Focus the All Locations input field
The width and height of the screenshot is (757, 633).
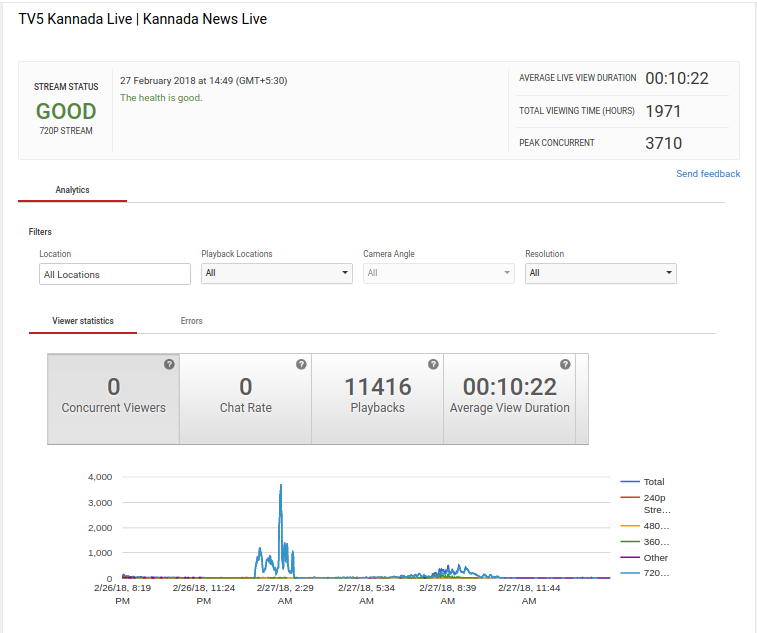click(115, 274)
